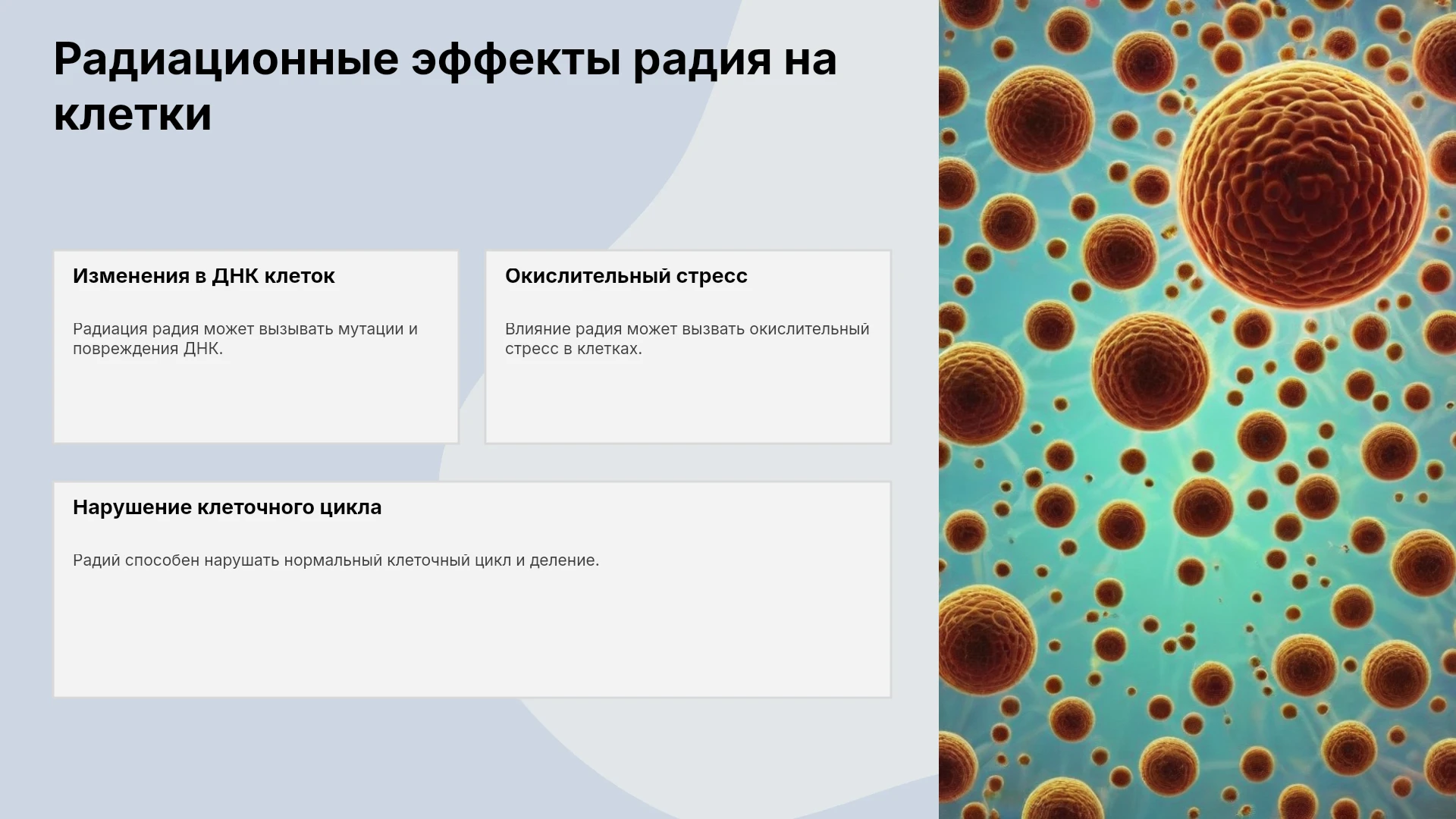Select the slide title about radiation effects
The image size is (1456, 819).
tap(445, 86)
